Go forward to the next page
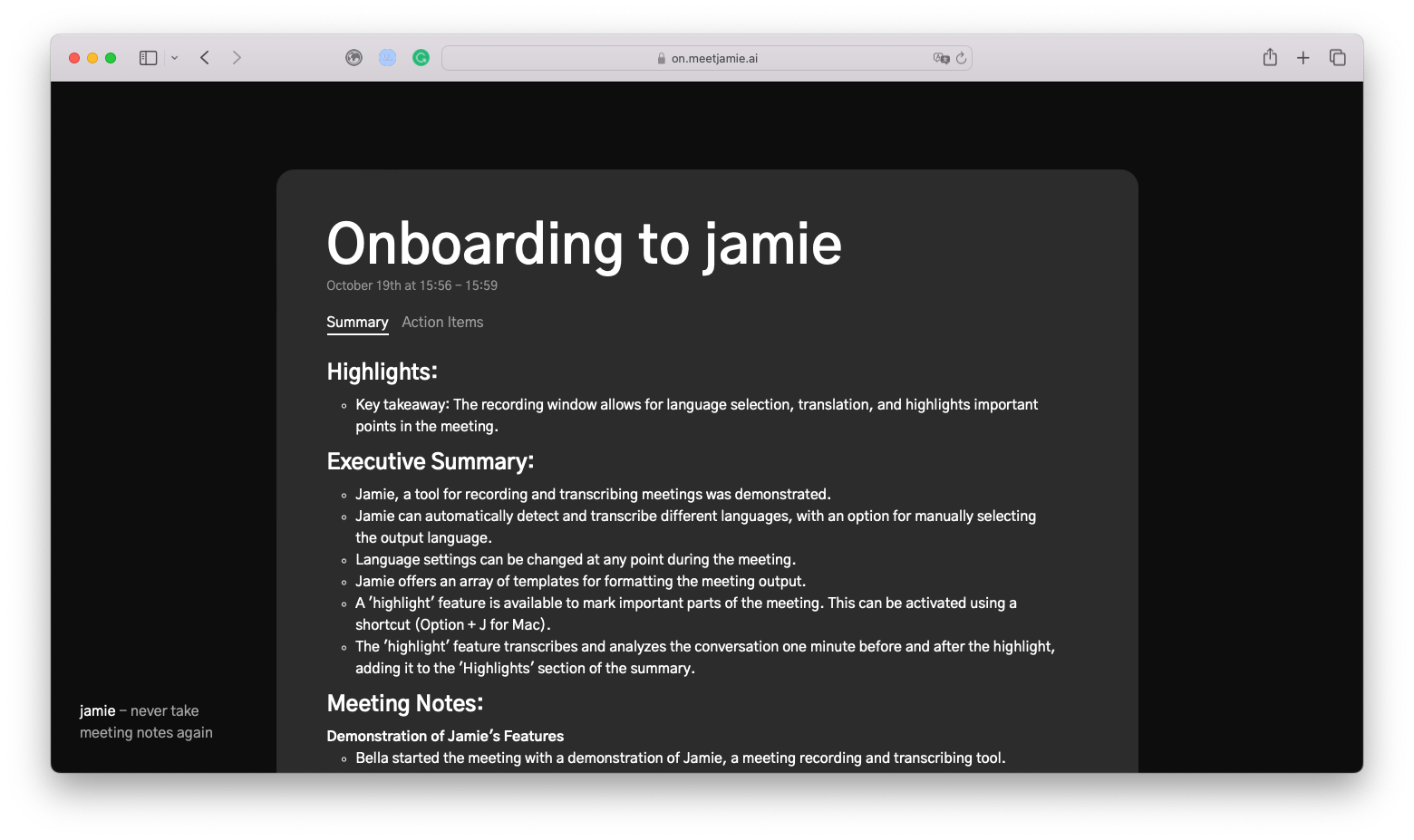The image size is (1414, 840). point(237,58)
